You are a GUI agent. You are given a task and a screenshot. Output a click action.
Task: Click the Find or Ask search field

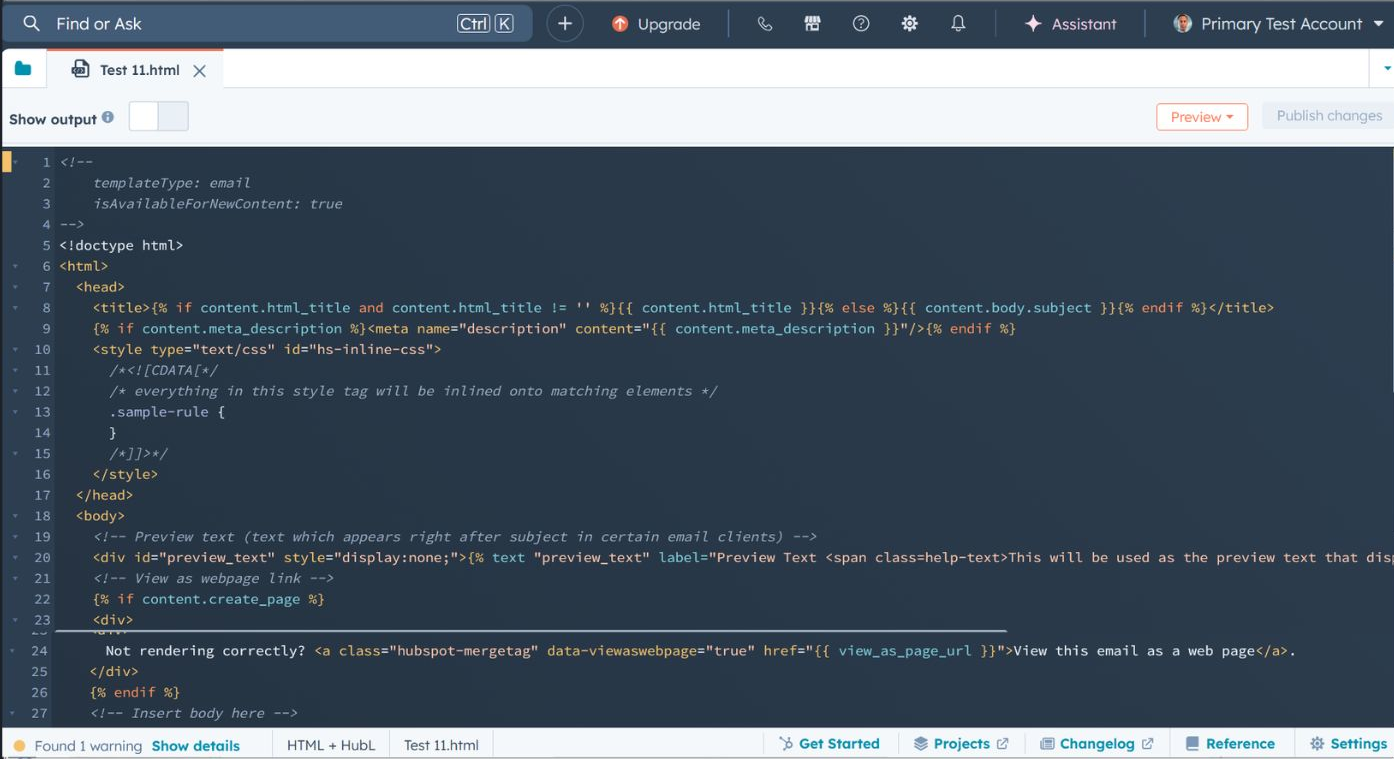point(250,24)
